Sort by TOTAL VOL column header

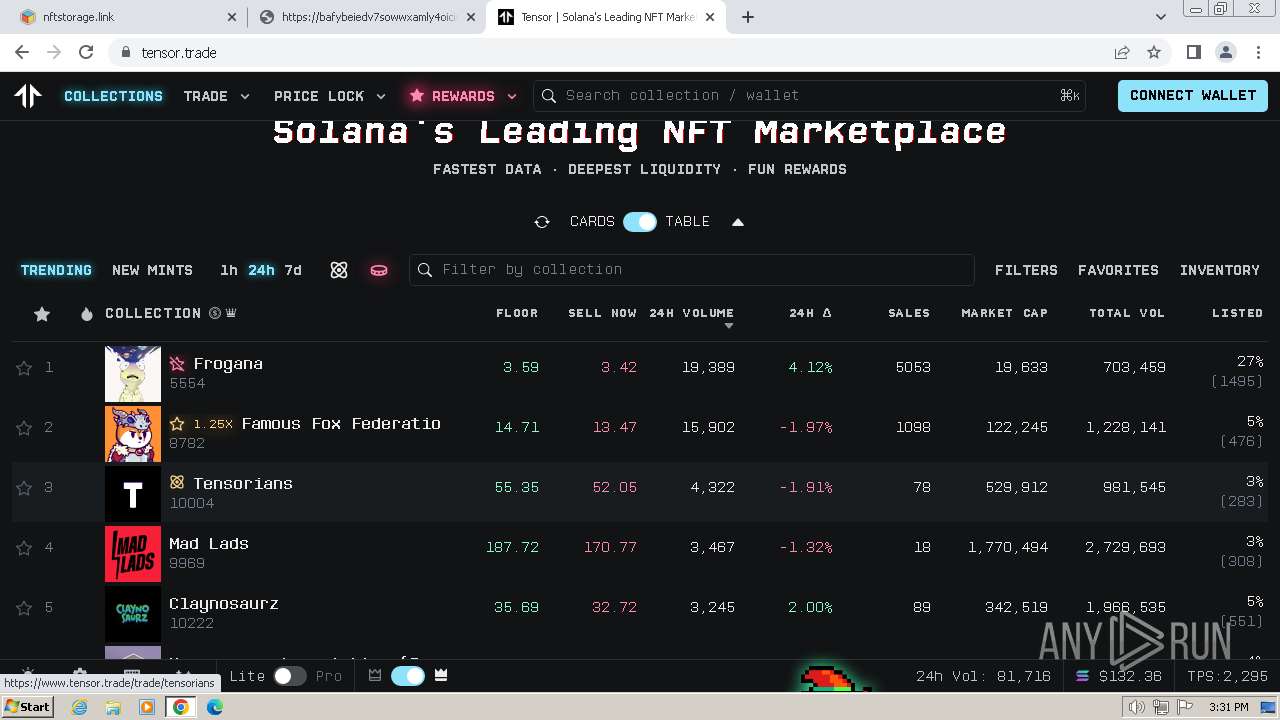pos(1127,313)
